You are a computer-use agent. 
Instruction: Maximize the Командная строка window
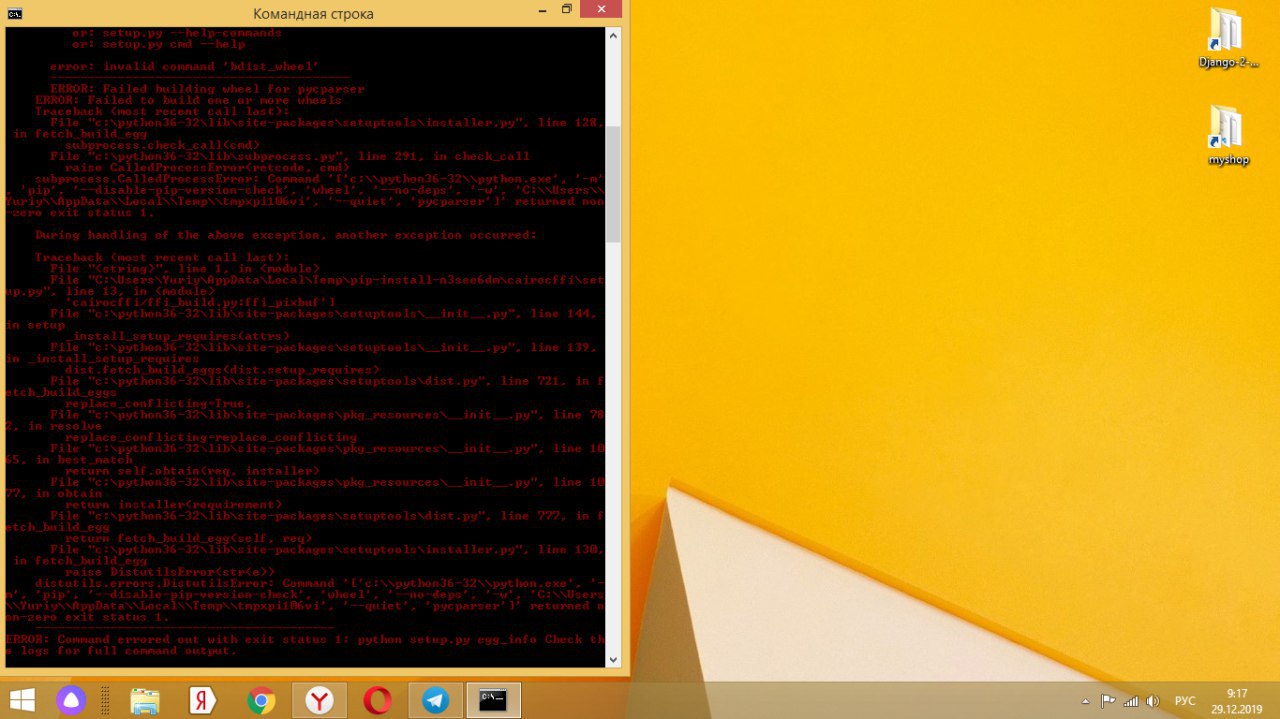point(567,10)
